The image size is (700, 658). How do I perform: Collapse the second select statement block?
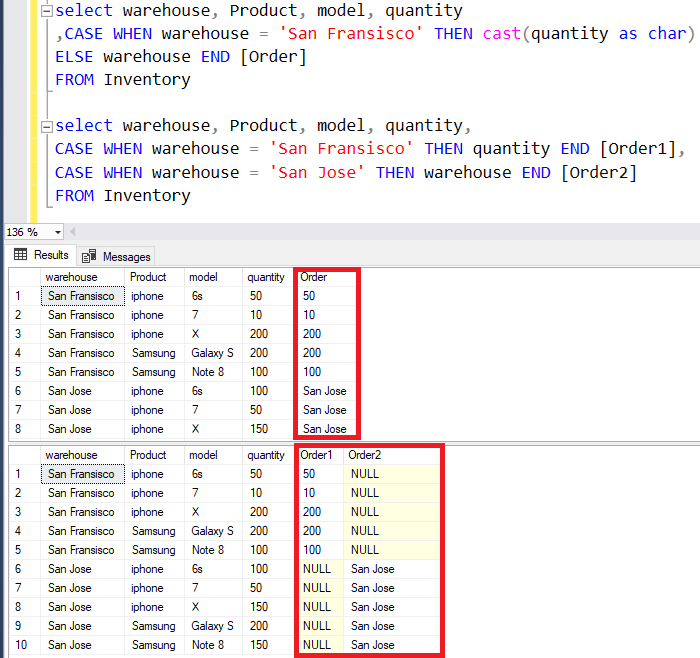pos(46,127)
